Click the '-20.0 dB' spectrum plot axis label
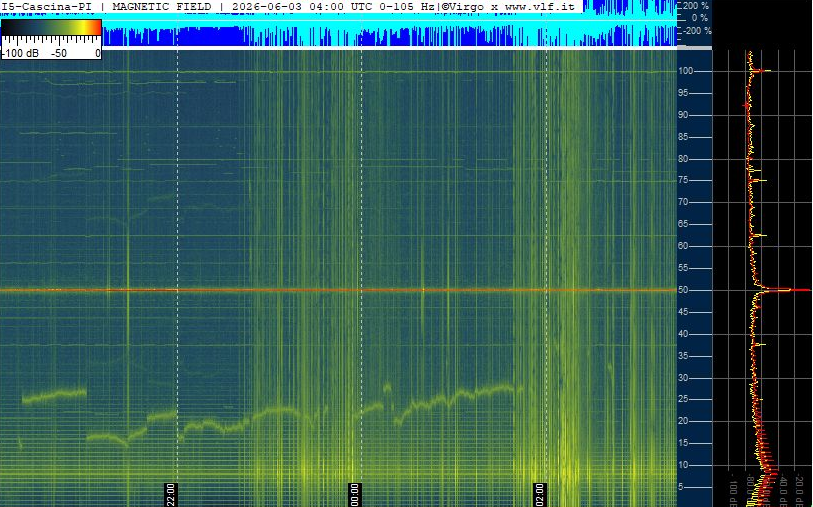 (x=798, y=489)
